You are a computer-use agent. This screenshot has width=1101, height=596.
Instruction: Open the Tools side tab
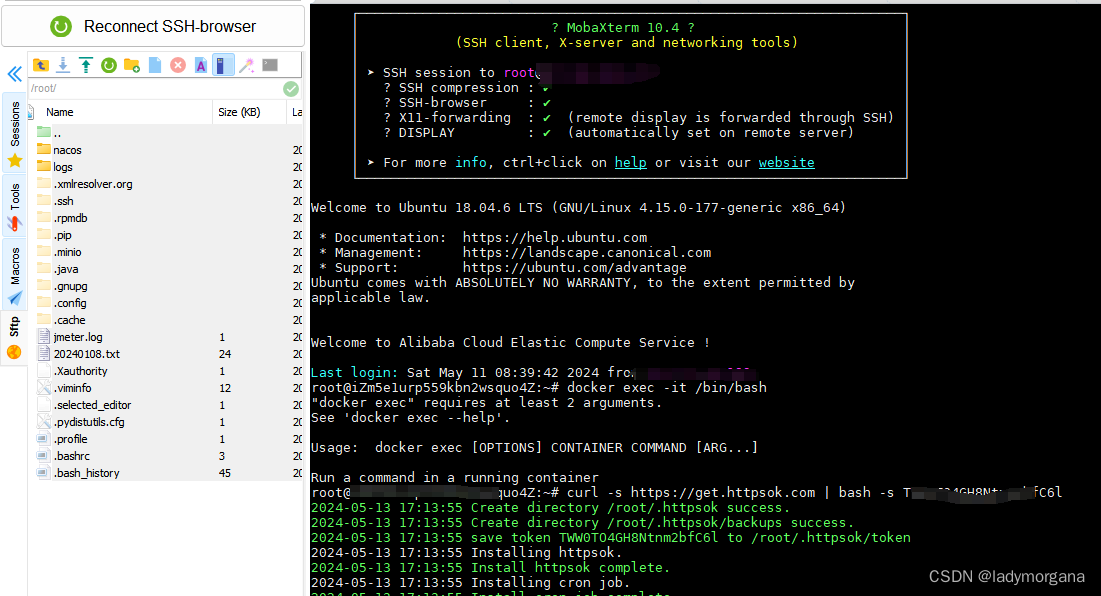[x=15, y=206]
